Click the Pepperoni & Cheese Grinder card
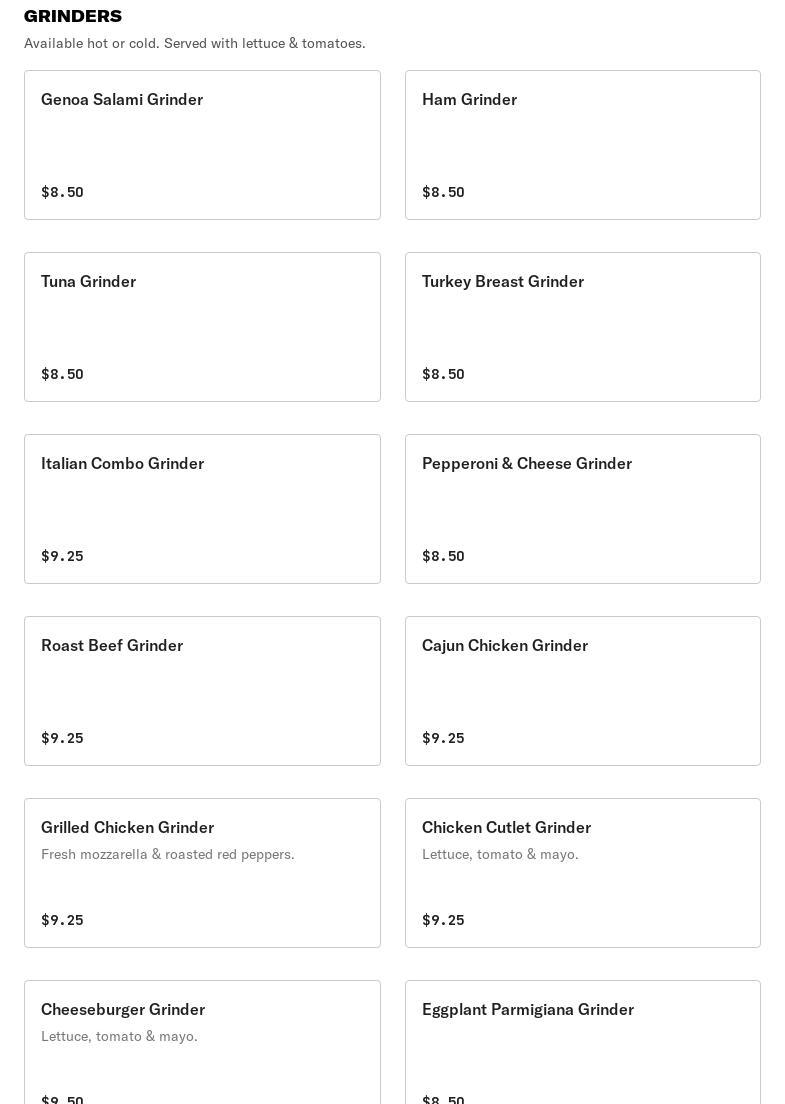The image size is (785, 1104). tap(582, 509)
